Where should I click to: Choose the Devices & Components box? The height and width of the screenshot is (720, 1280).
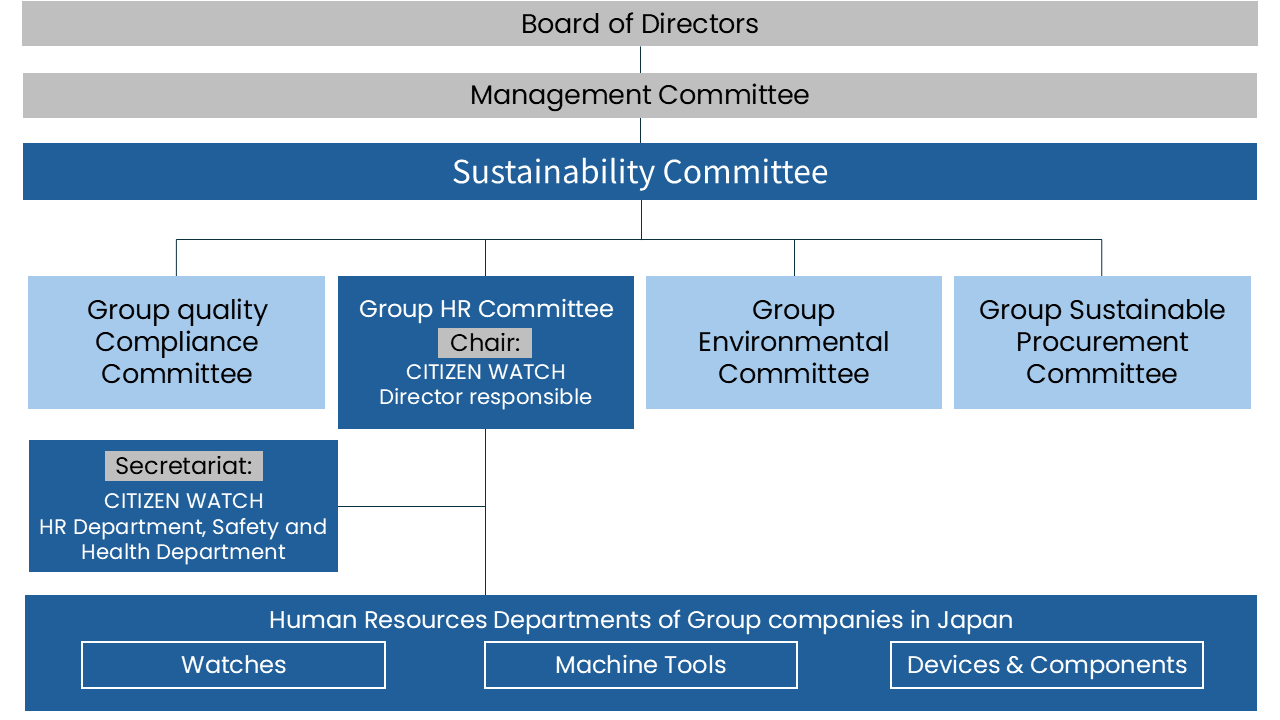click(x=1047, y=665)
